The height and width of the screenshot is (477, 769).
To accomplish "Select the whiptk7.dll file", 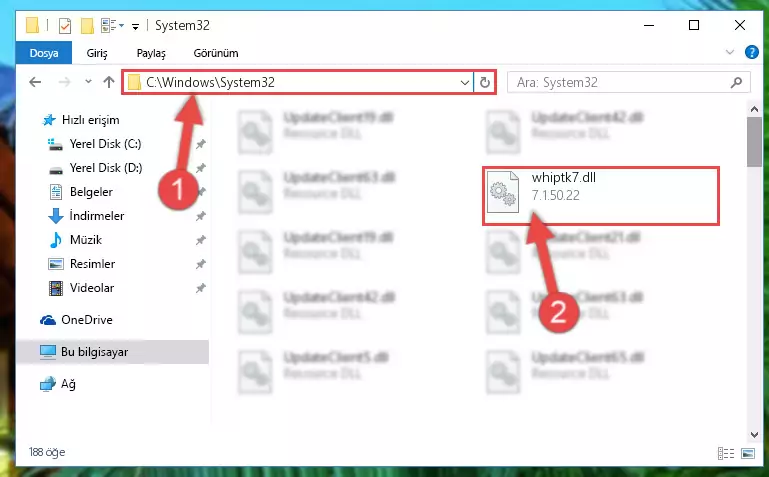I will [x=601, y=196].
